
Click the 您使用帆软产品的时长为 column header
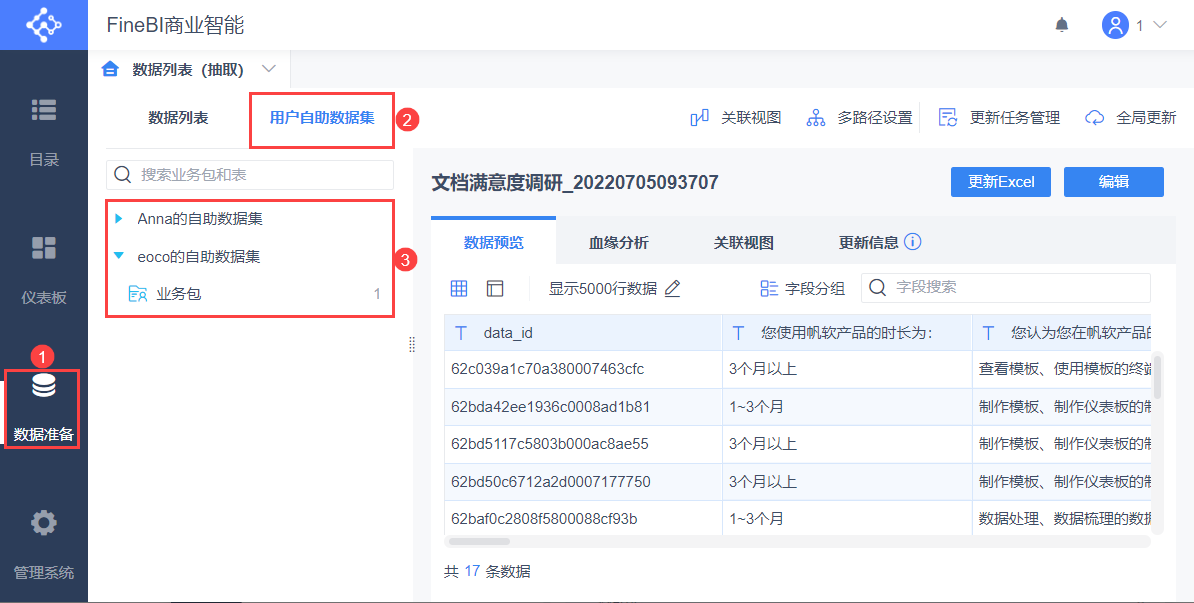tap(848, 333)
